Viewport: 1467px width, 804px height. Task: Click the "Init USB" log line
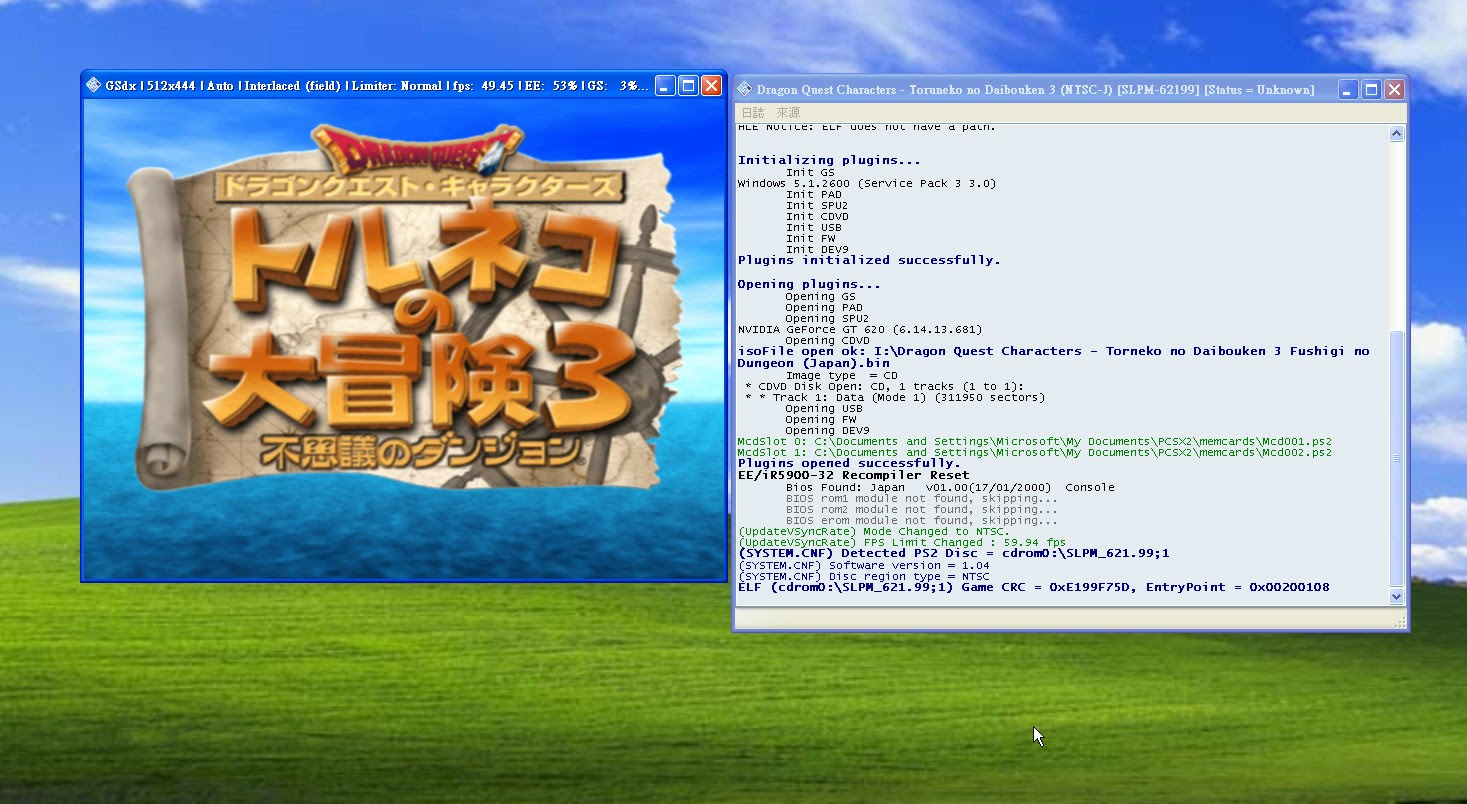[813, 228]
